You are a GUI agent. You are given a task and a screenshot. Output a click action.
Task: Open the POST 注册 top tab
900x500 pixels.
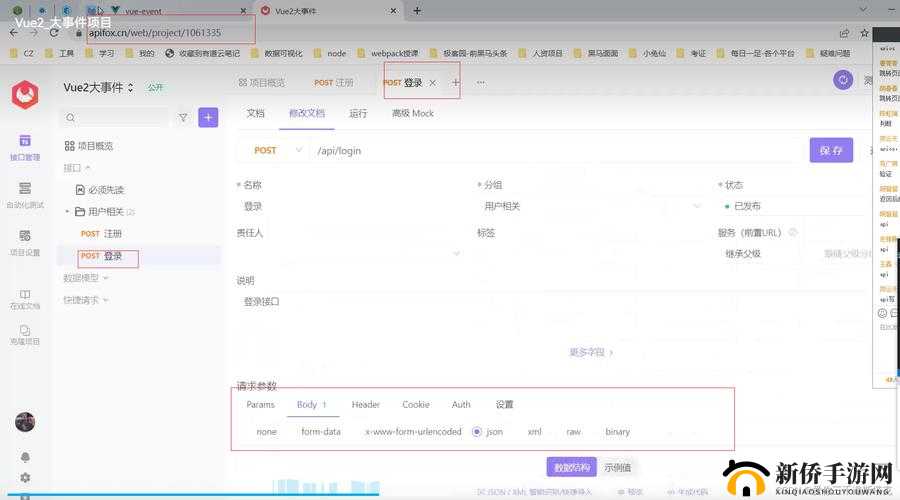333,83
